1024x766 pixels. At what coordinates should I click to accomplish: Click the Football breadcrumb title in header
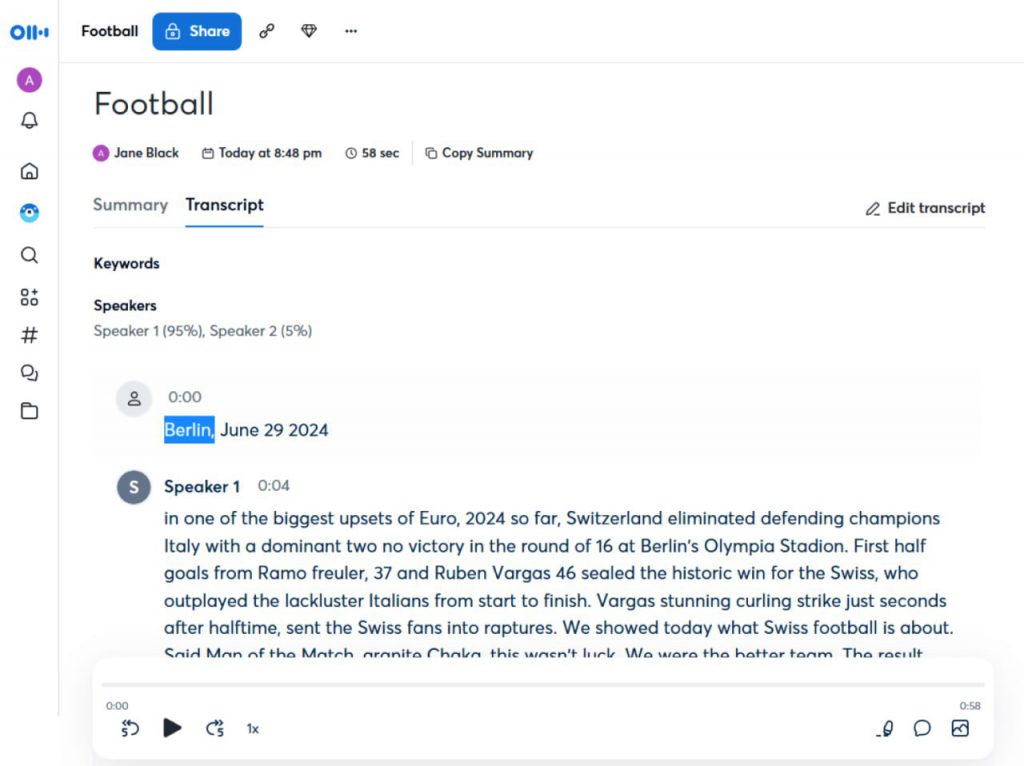[x=110, y=31]
